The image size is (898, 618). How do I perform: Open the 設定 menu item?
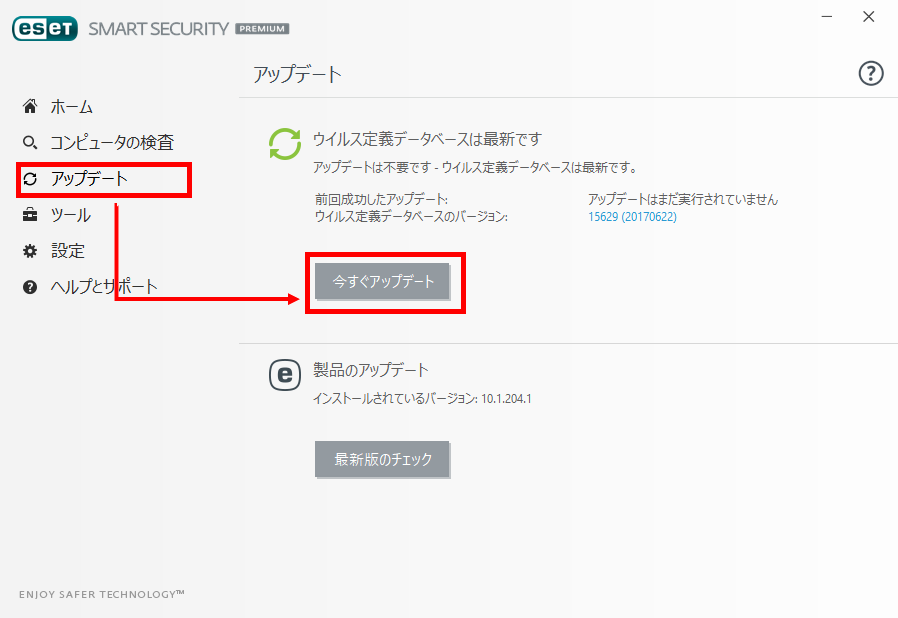[x=68, y=251]
